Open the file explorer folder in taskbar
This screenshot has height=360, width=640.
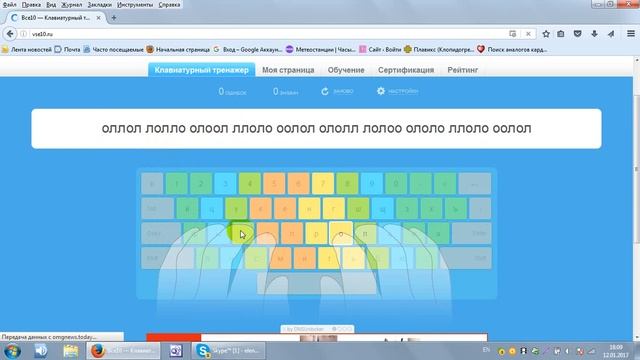coord(70,351)
